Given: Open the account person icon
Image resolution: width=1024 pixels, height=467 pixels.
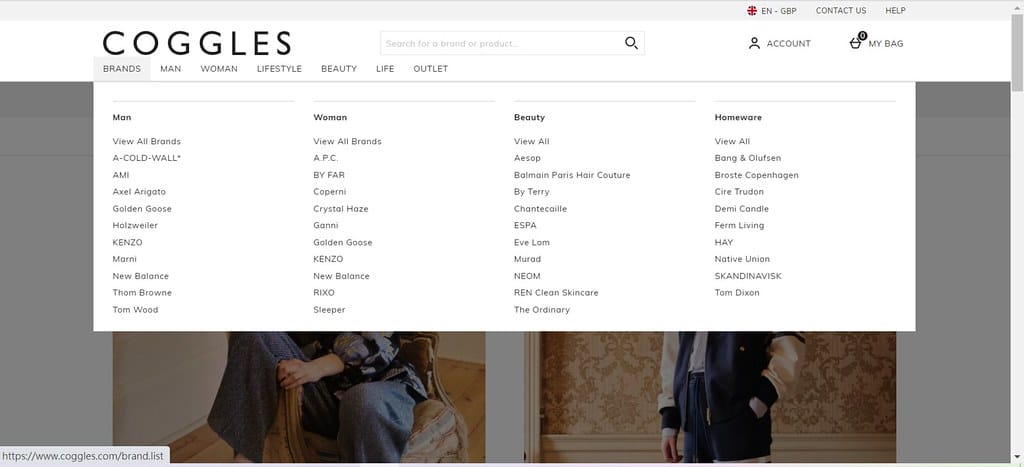Looking at the screenshot, I should 754,43.
